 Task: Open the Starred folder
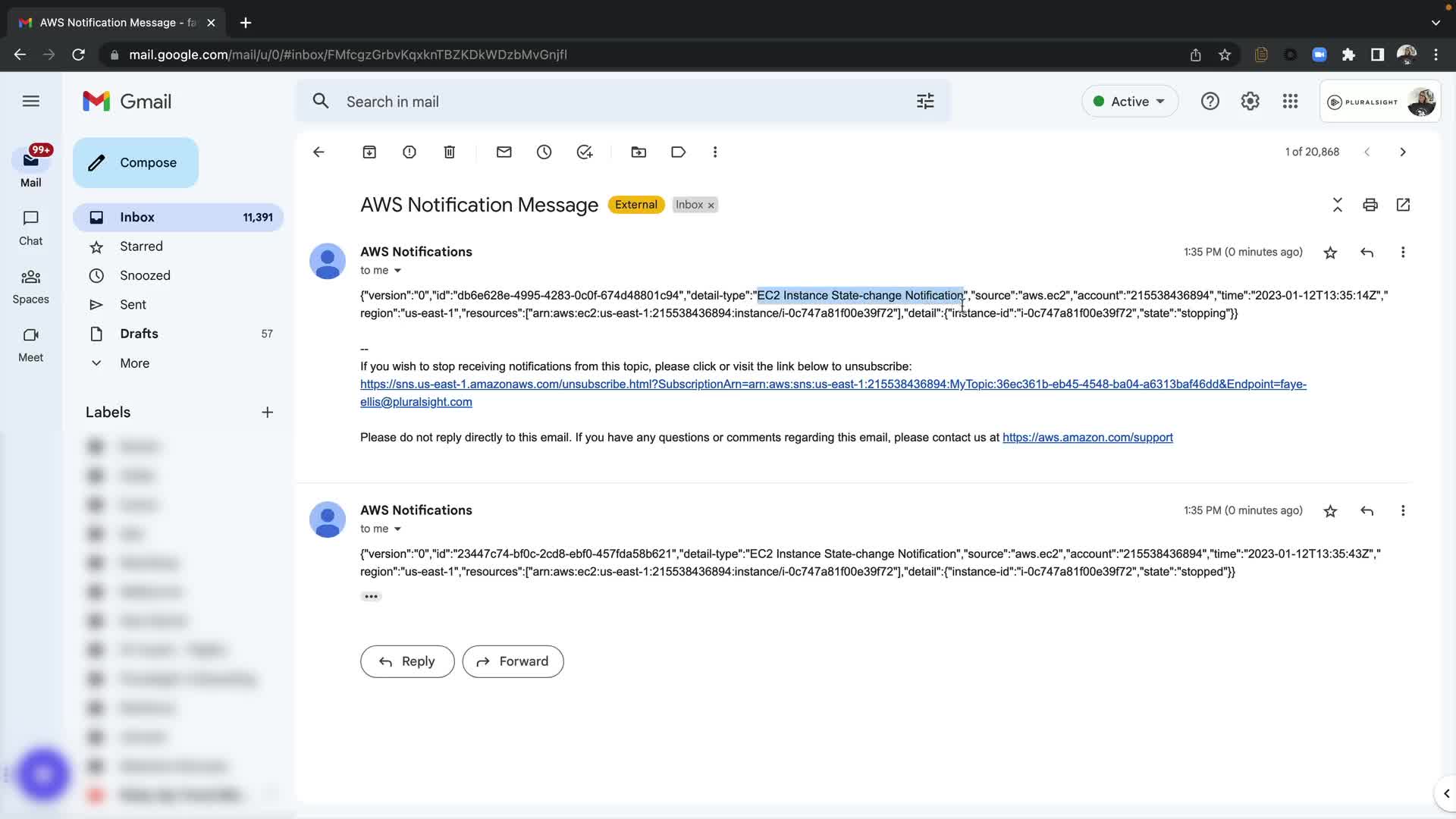[141, 246]
